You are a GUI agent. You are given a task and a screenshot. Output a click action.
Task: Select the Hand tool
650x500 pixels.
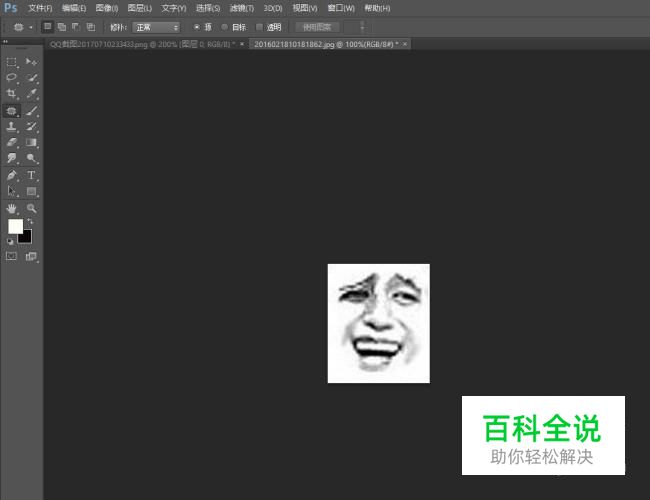[x=11, y=208]
